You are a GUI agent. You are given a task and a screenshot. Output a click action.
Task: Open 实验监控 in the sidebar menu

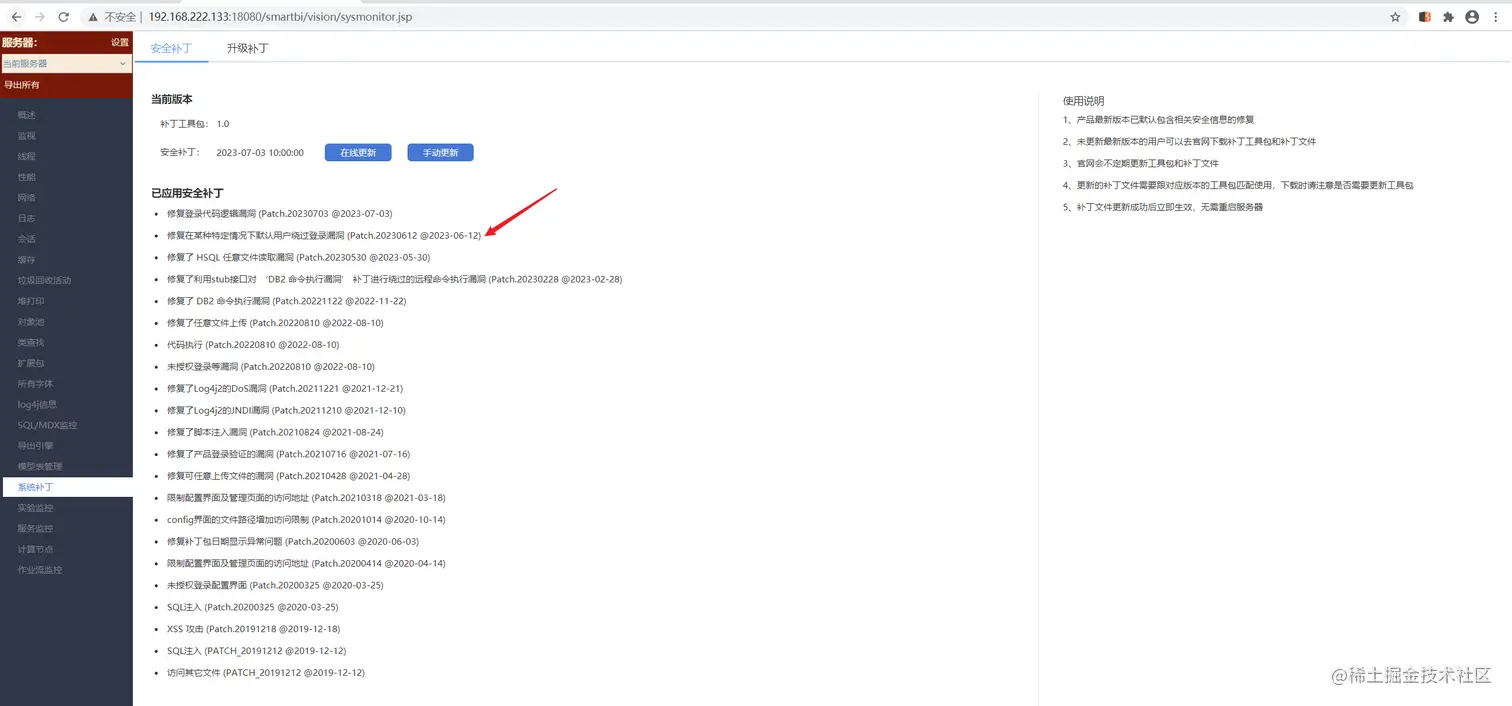[x=36, y=508]
